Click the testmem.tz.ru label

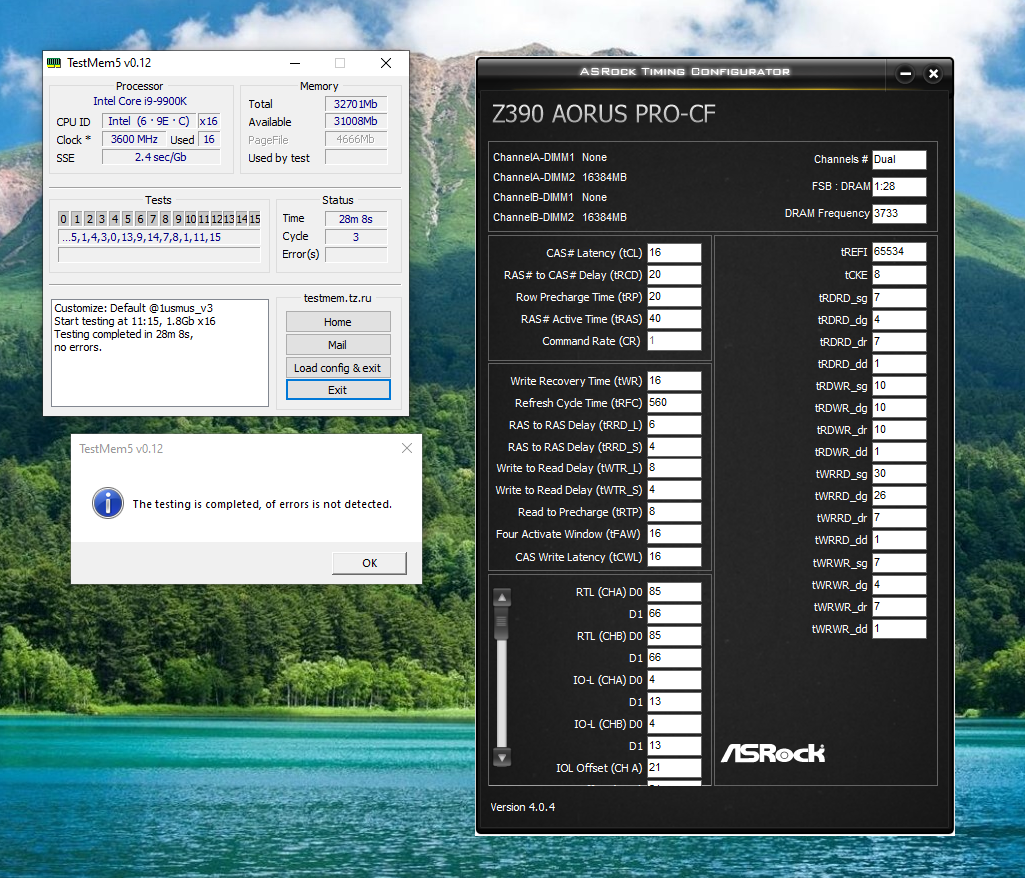tap(337, 298)
